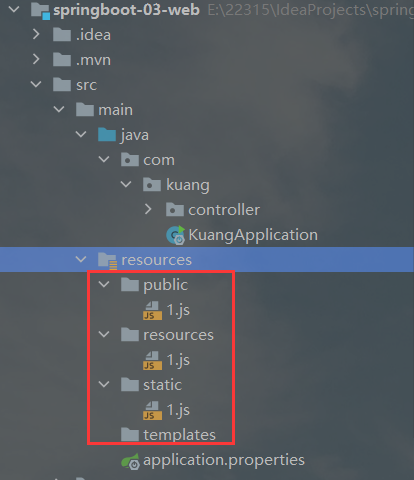Expand the controller package
Viewport: 414px width, 480px height.
tap(148, 209)
